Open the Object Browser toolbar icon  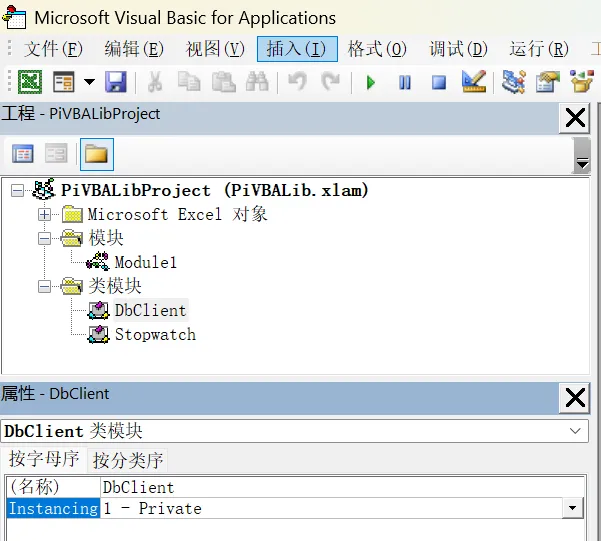click(x=582, y=82)
